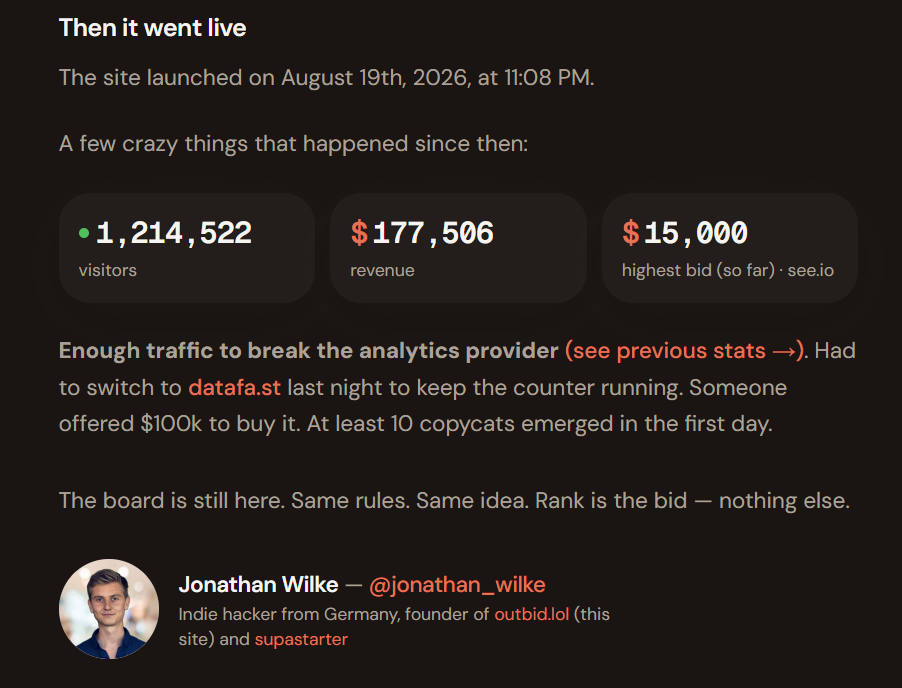
Task: Click the orange dollar sign beside 15,000
Action: 631,233
